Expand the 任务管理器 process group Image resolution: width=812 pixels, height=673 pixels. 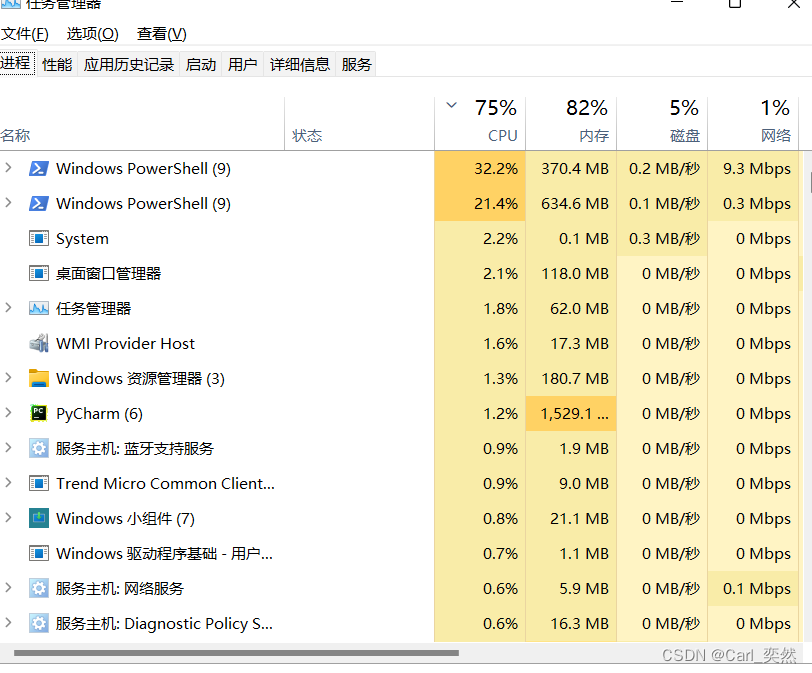(8, 308)
